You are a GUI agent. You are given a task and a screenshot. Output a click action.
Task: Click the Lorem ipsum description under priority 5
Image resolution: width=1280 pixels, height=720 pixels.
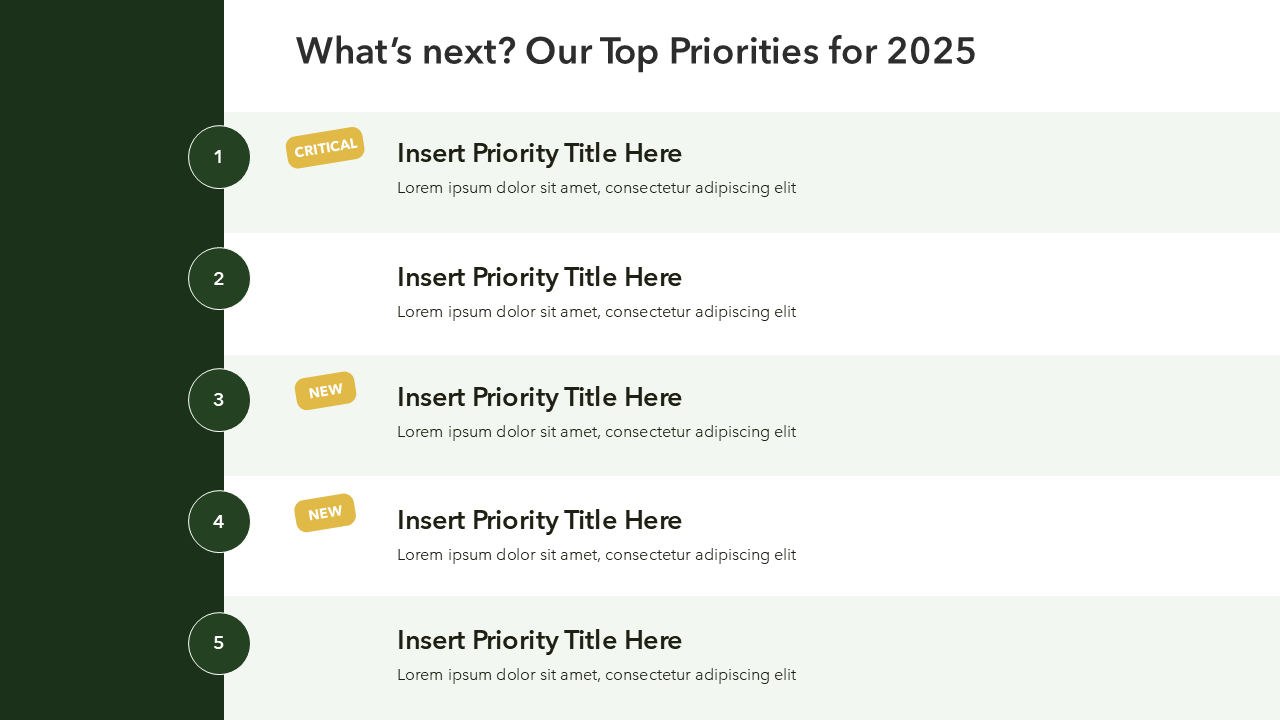(596, 675)
